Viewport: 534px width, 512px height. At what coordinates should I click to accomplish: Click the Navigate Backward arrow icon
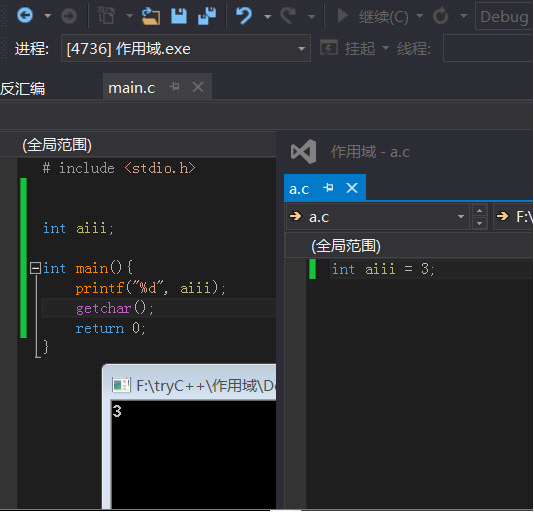(x=25, y=16)
